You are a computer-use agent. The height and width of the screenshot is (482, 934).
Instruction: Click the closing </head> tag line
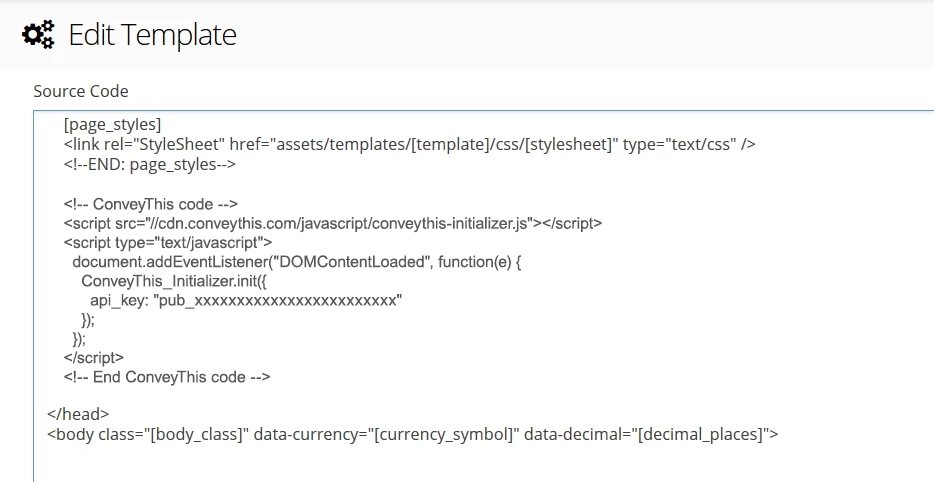click(x=78, y=414)
